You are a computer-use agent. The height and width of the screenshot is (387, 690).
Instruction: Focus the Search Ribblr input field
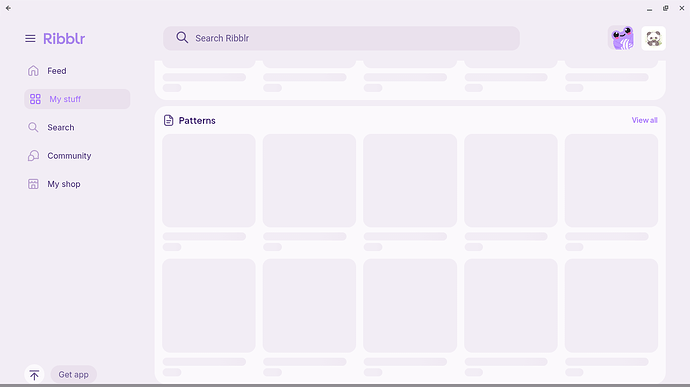341,38
